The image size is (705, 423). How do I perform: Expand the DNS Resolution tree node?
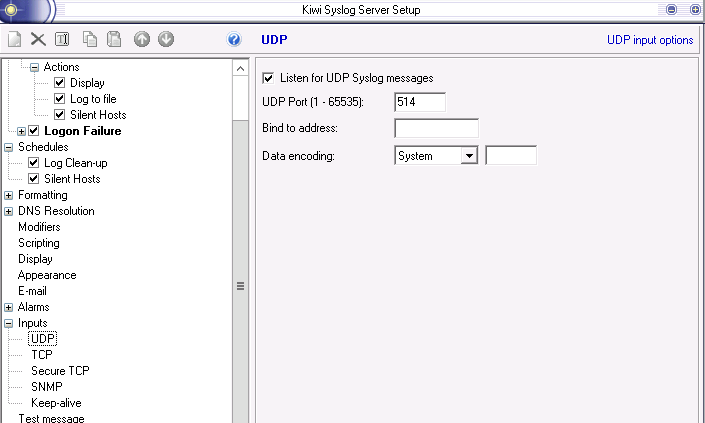(x=9, y=212)
